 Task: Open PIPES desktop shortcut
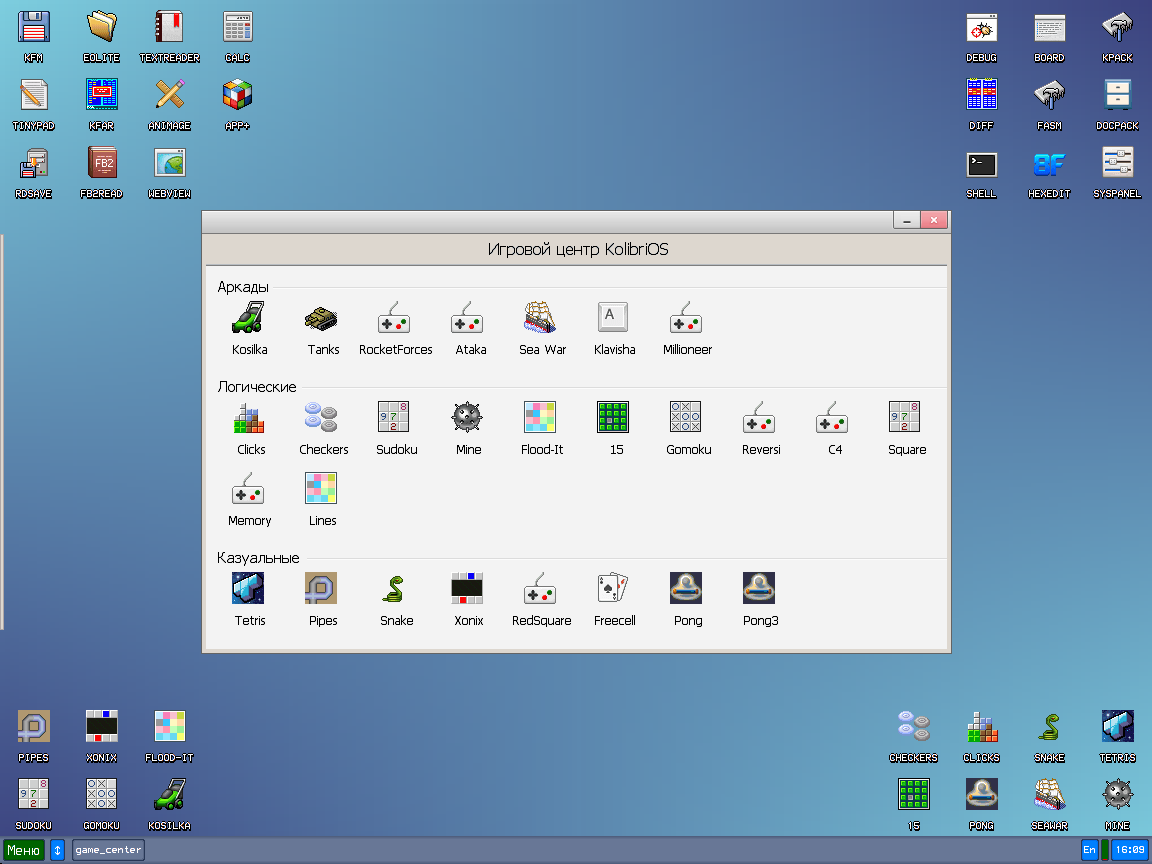(33, 737)
